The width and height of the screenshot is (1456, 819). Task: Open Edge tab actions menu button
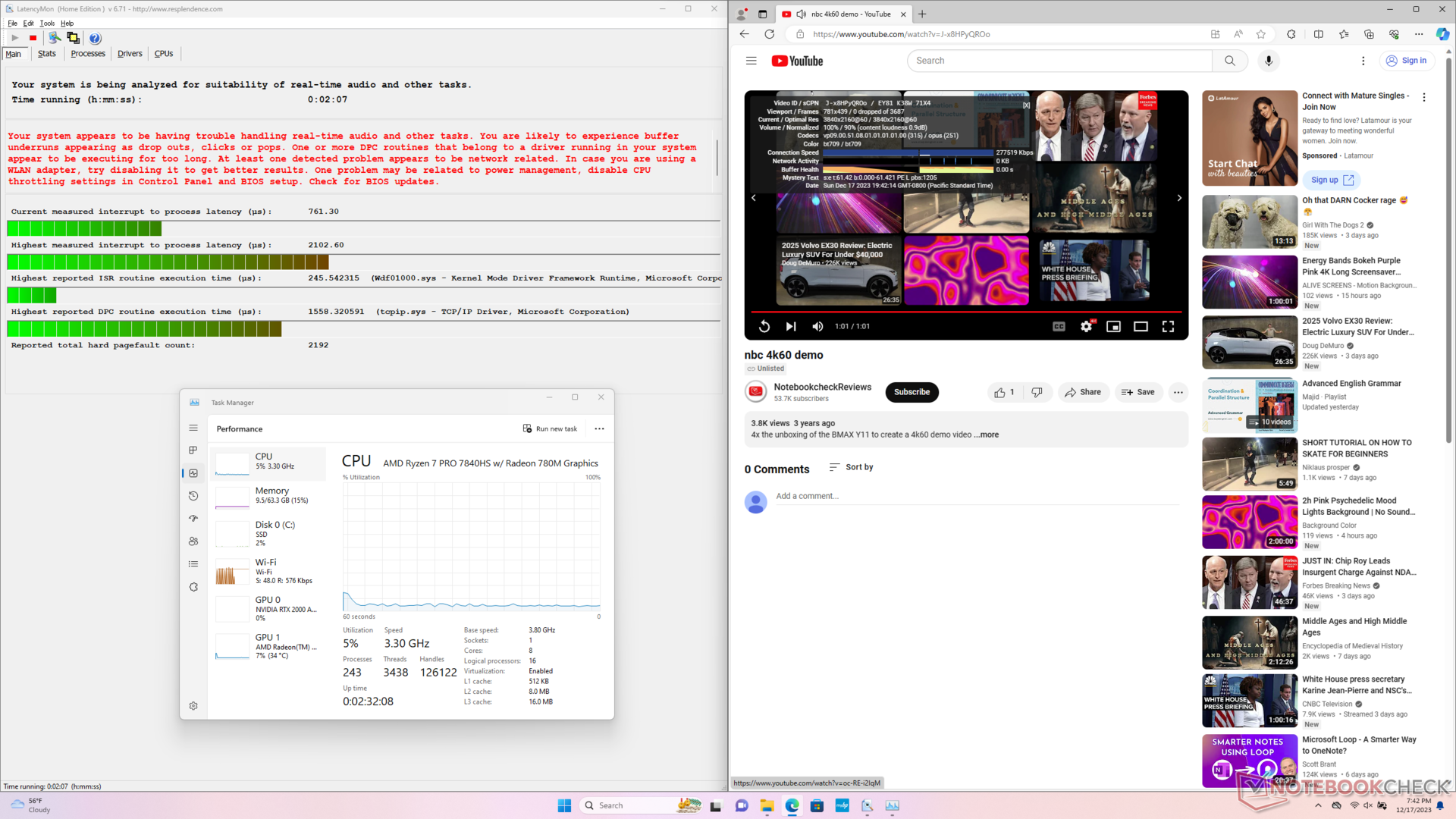tap(762, 14)
